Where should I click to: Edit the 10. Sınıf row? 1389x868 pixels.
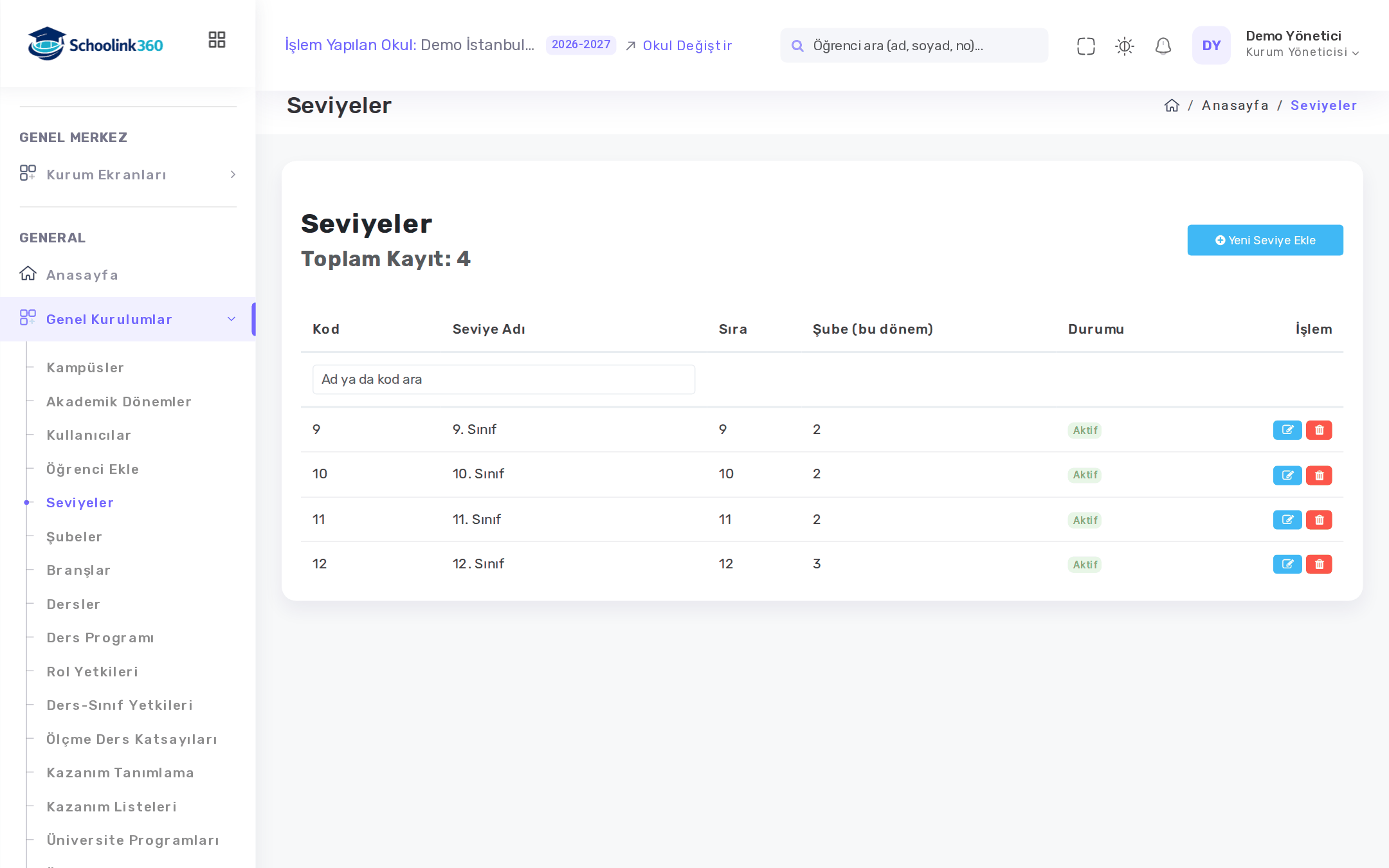coord(1287,475)
